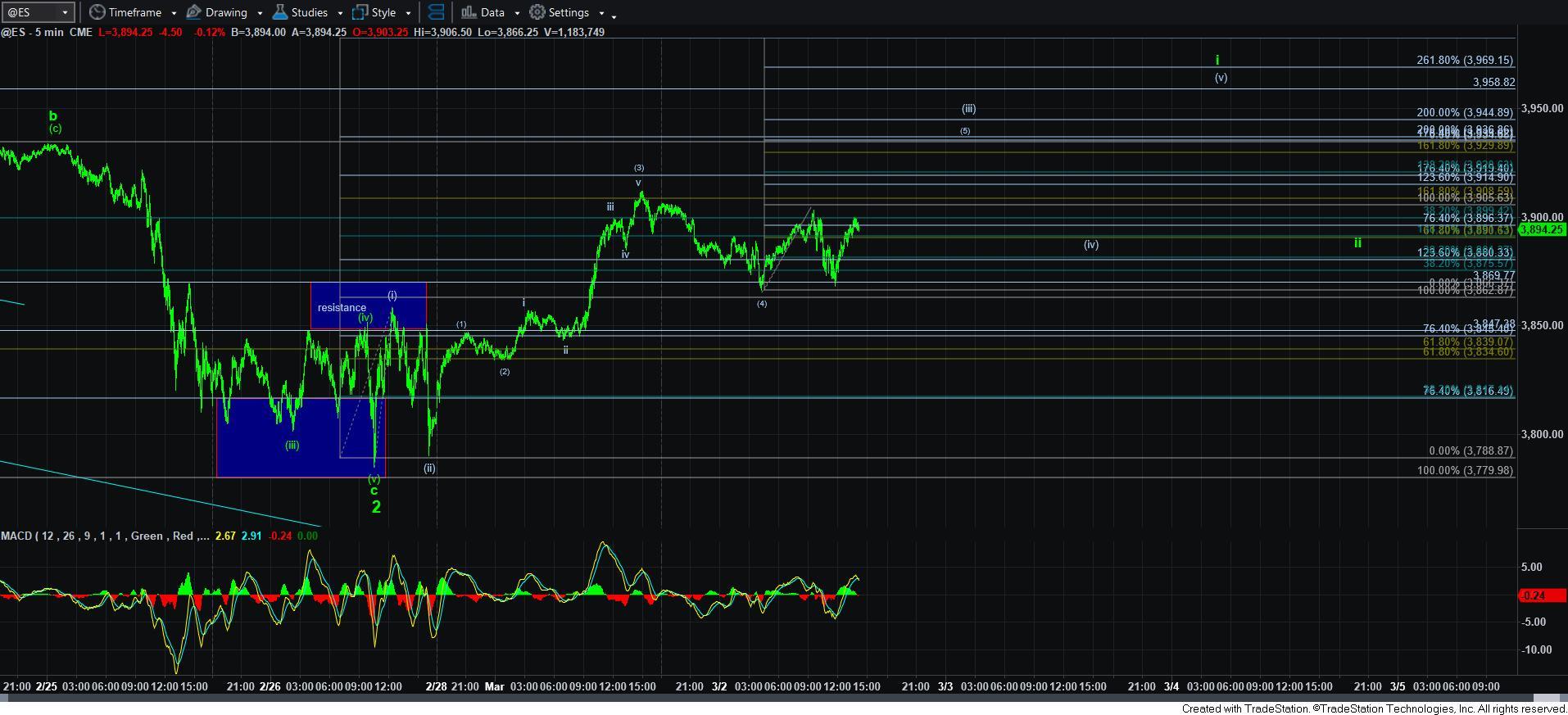Click the (ii) label near bottom
The width and height of the screenshot is (1568, 715).
(429, 468)
